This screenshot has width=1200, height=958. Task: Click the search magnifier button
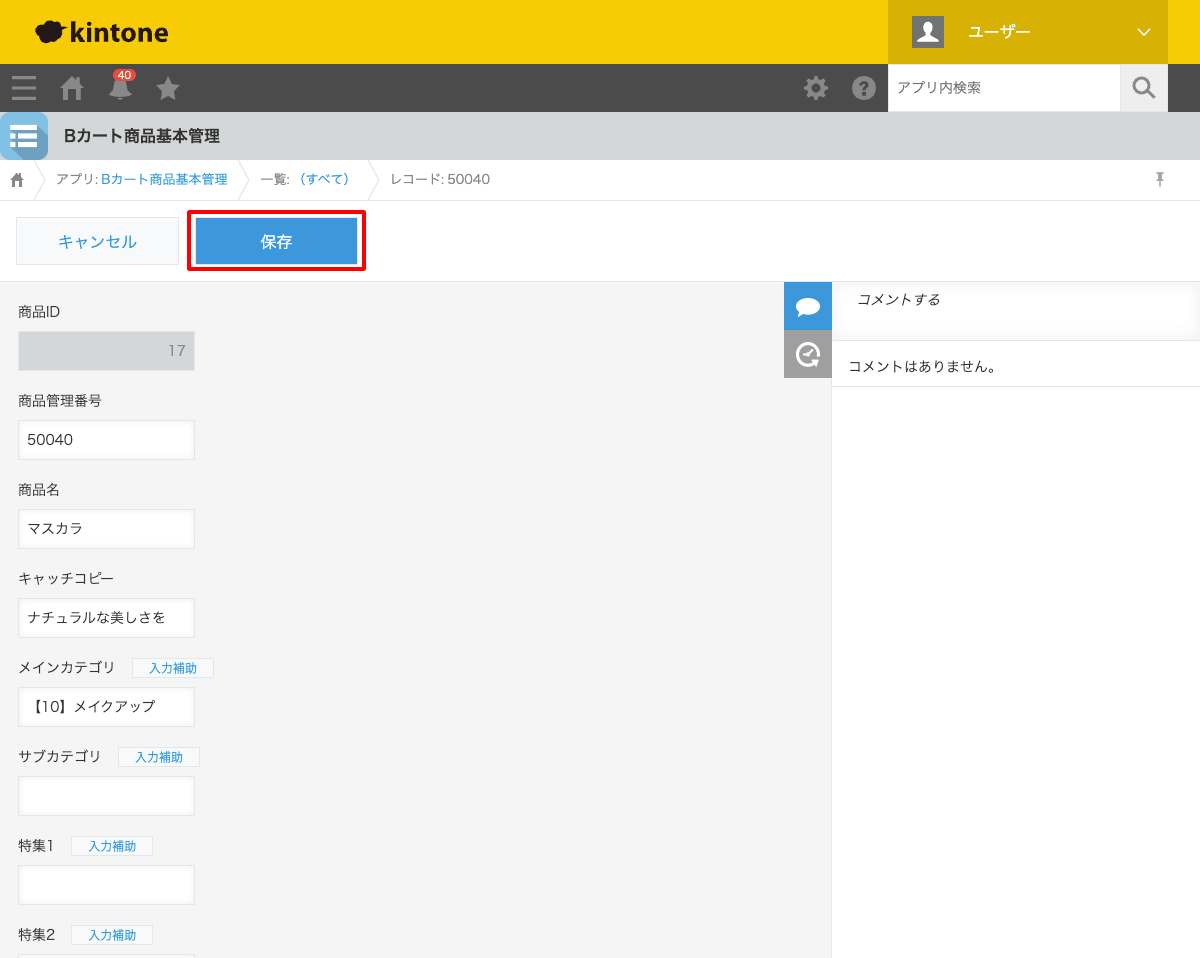1144,88
